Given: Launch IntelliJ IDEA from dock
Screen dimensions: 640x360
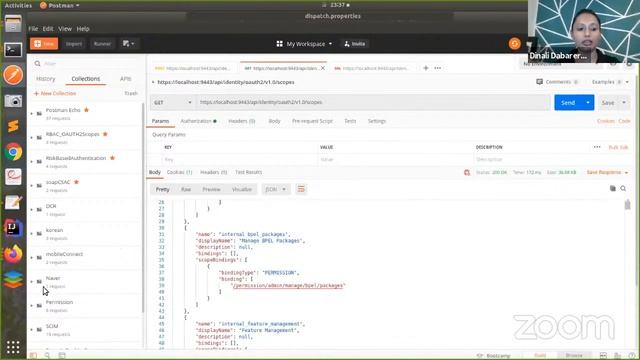Looking at the screenshot, I should (13, 228).
